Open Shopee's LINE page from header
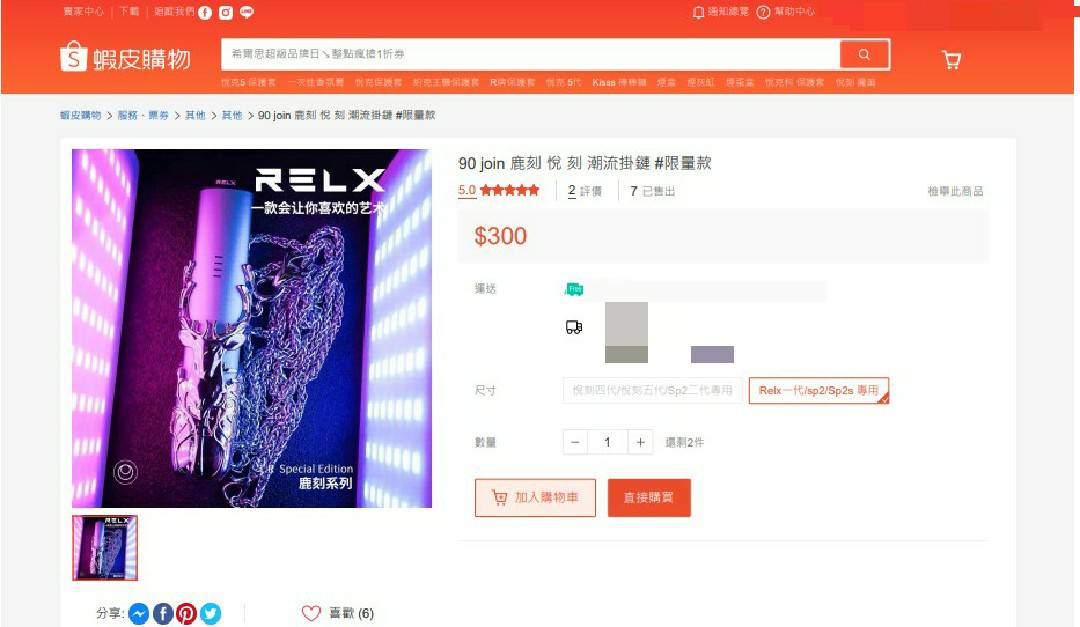Screen dimensions: 1080x627 point(247,12)
